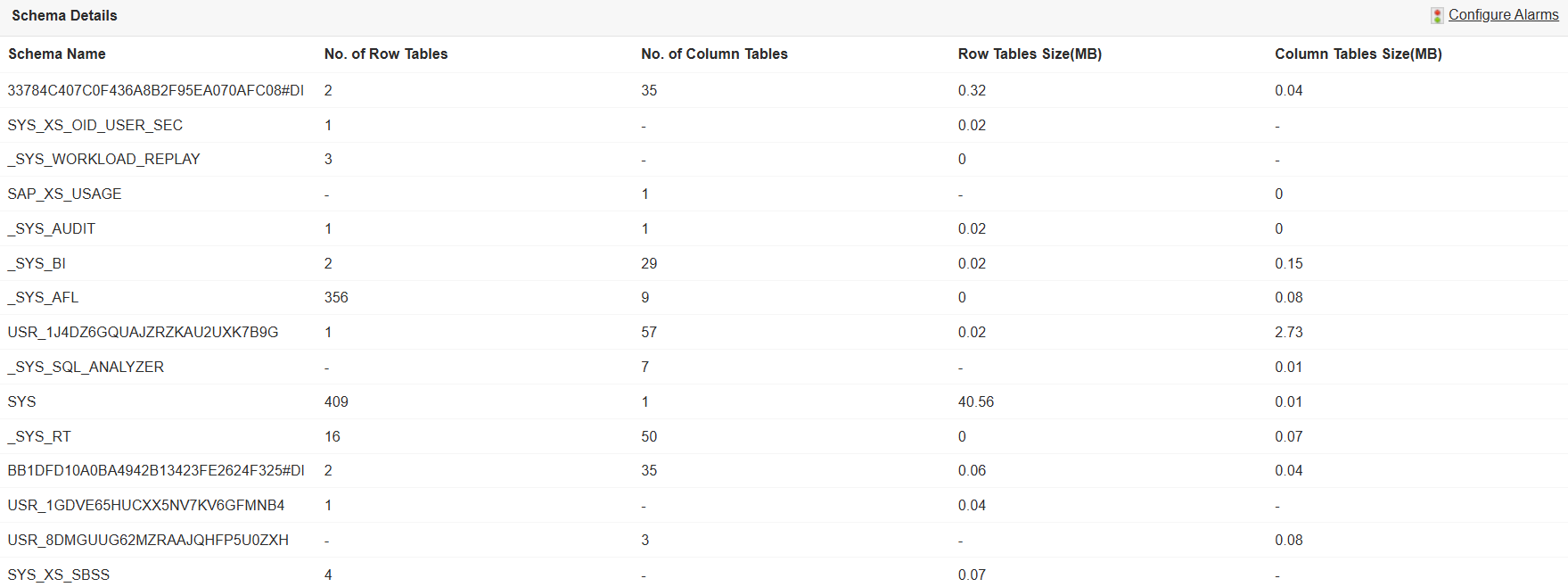Click the No. of Row Tables header
Image resolution: width=1568 pixels, height=587 pixels.
click(x=386, y=54)
